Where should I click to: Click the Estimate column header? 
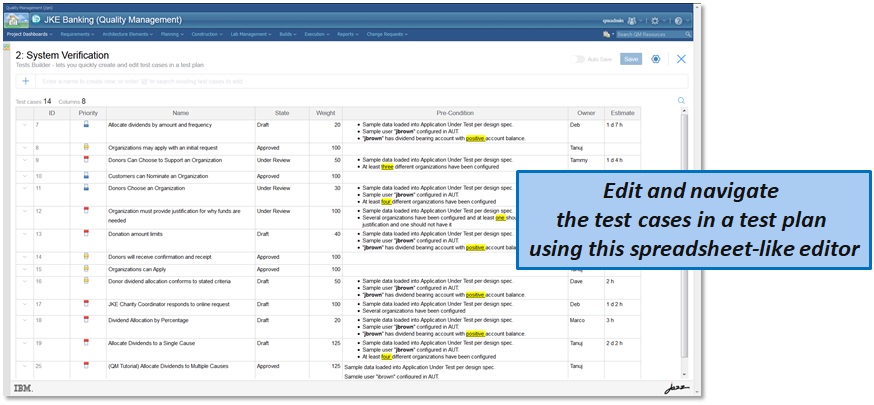click(622, 113)
